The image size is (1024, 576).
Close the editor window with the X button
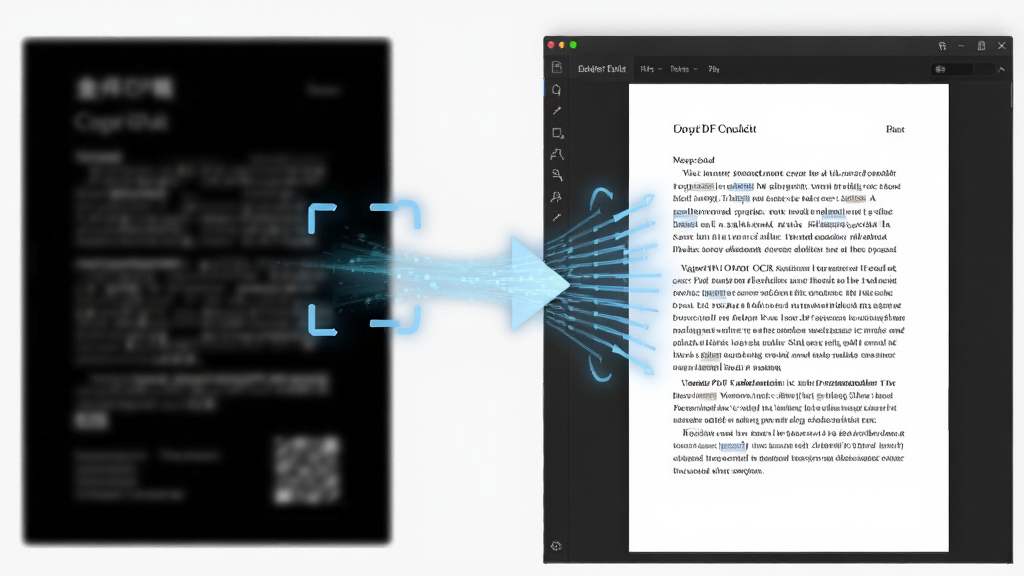(1001, 46)
